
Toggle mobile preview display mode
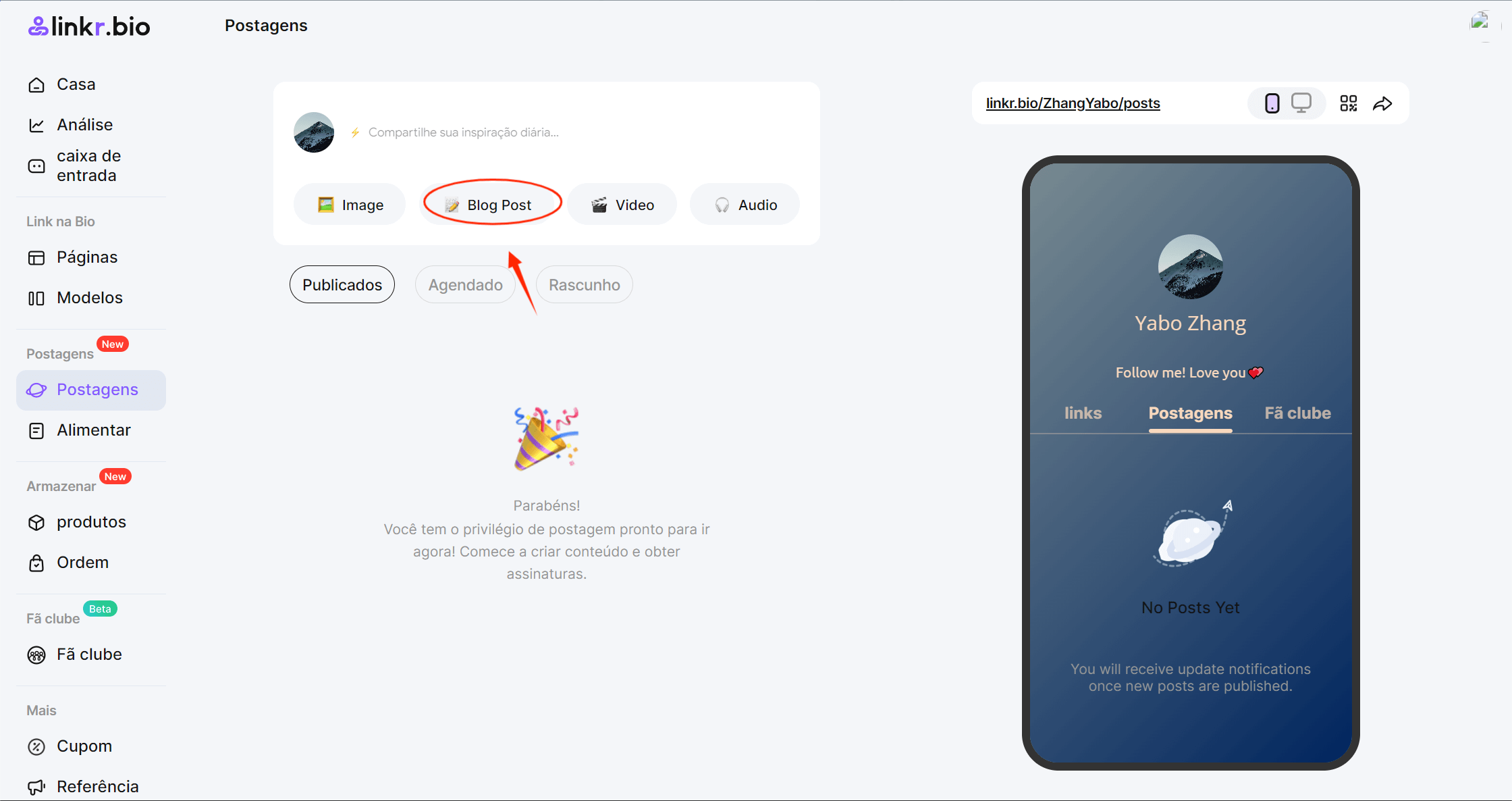click(1271, 104)
